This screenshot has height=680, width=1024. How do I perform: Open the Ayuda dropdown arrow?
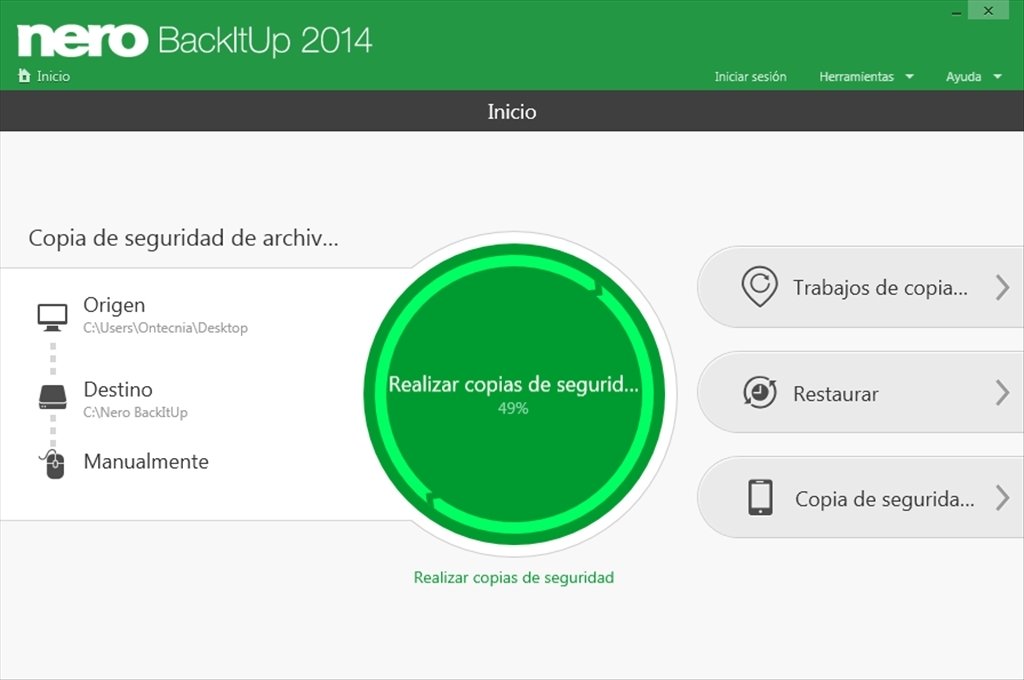(x=997, y=76)
